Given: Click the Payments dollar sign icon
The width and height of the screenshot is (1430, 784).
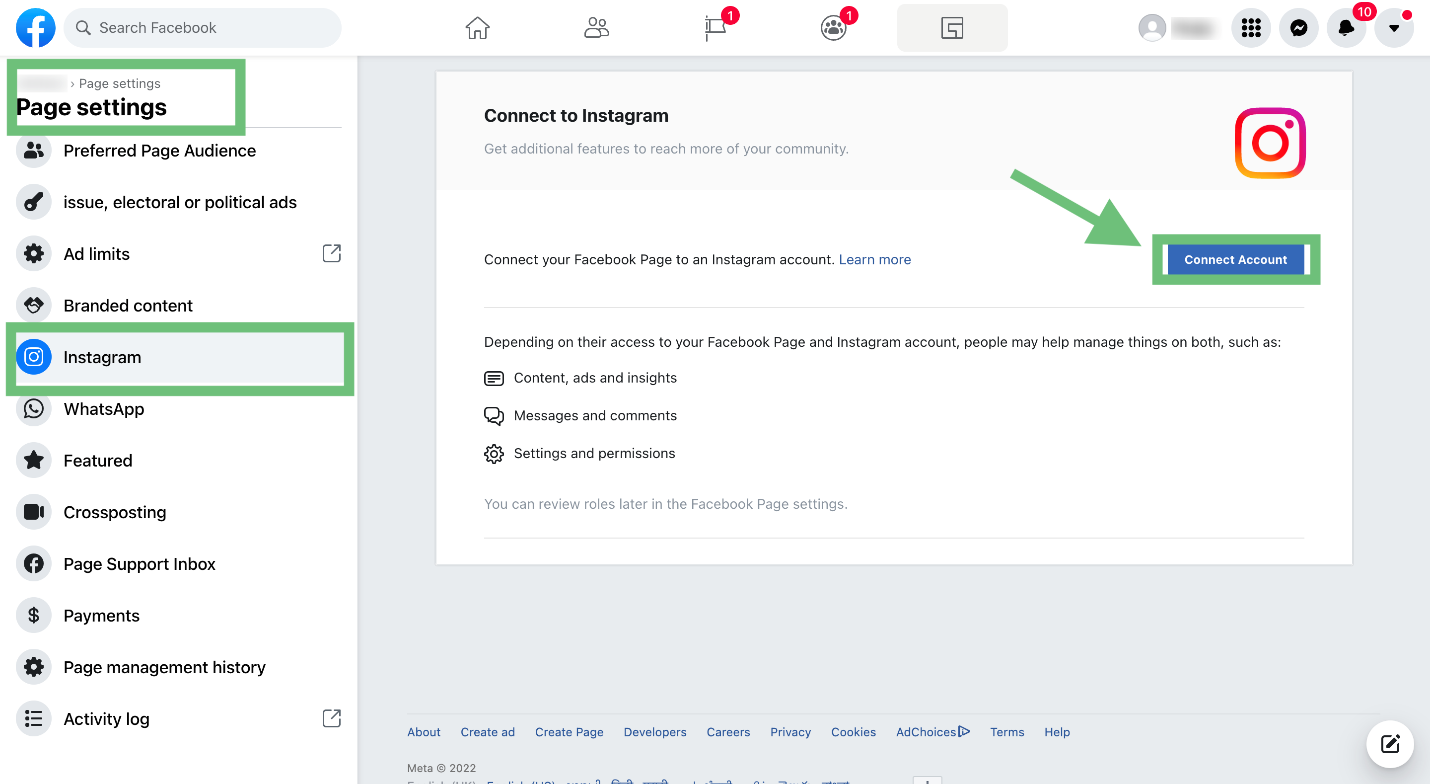Looking at the screenshot, I should coord(34,616).
